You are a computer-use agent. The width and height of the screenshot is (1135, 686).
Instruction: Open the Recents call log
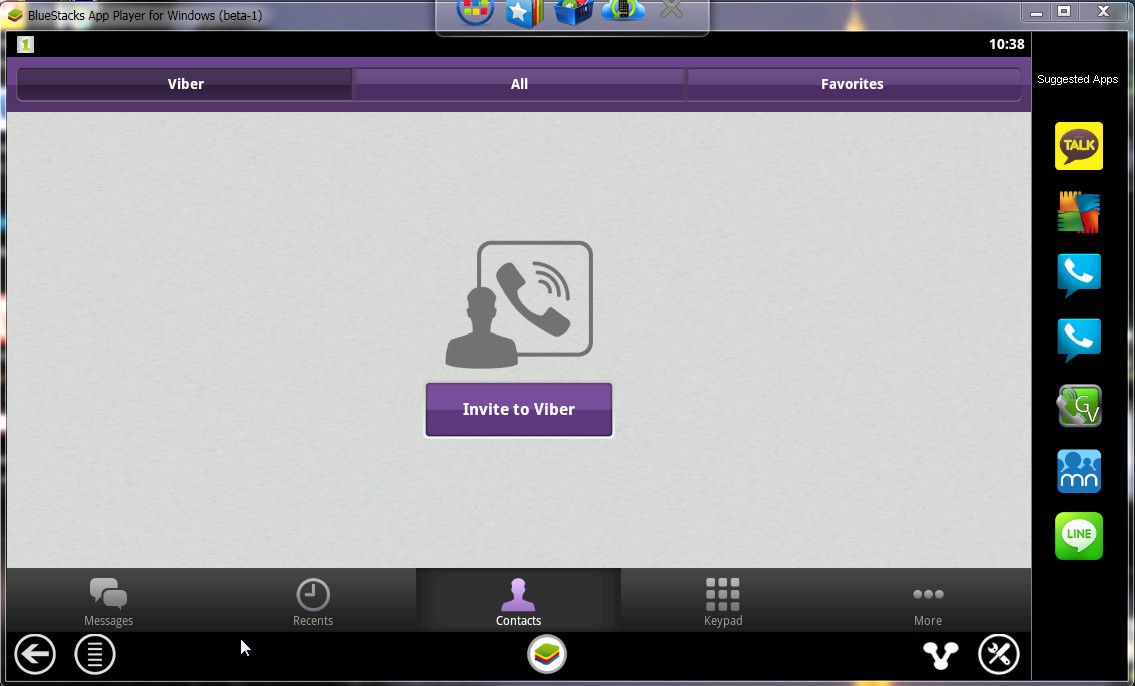313,601
